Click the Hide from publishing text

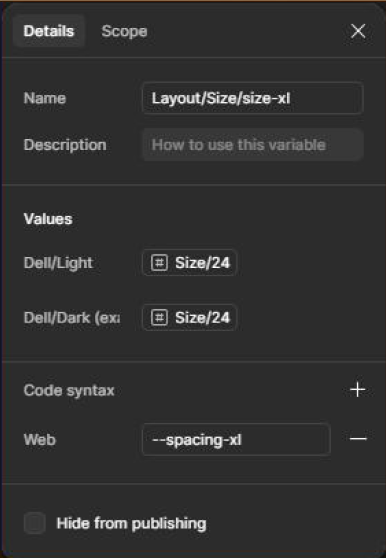(x=132, y=523)
